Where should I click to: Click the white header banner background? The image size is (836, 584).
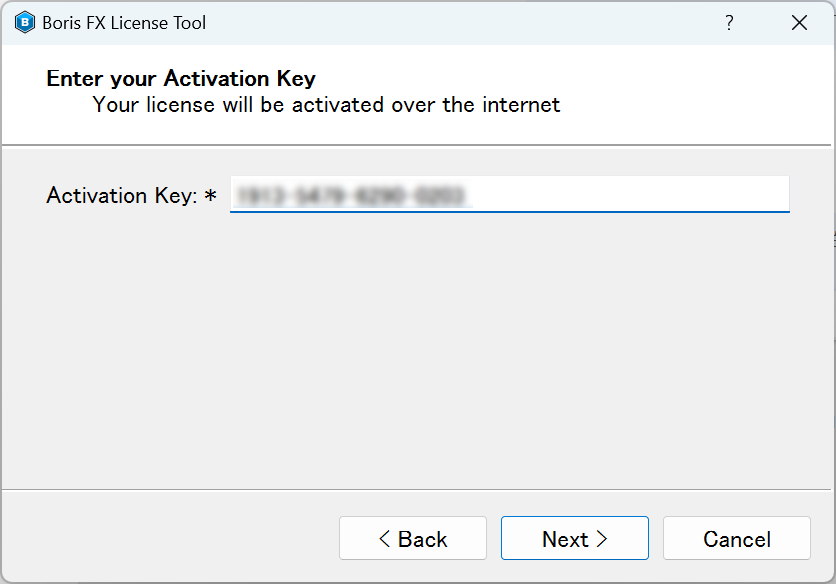(x=693, y=93)
